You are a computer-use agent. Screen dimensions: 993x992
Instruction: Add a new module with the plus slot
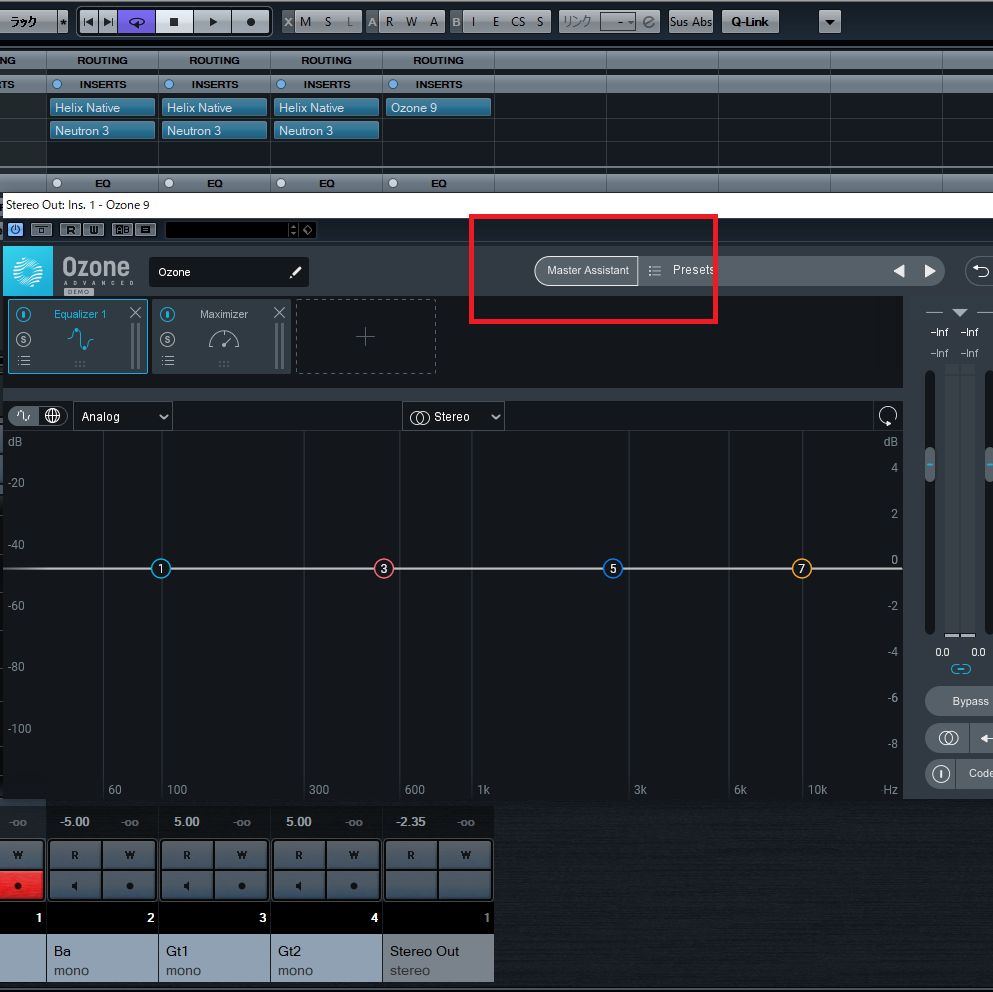(365, 336)
